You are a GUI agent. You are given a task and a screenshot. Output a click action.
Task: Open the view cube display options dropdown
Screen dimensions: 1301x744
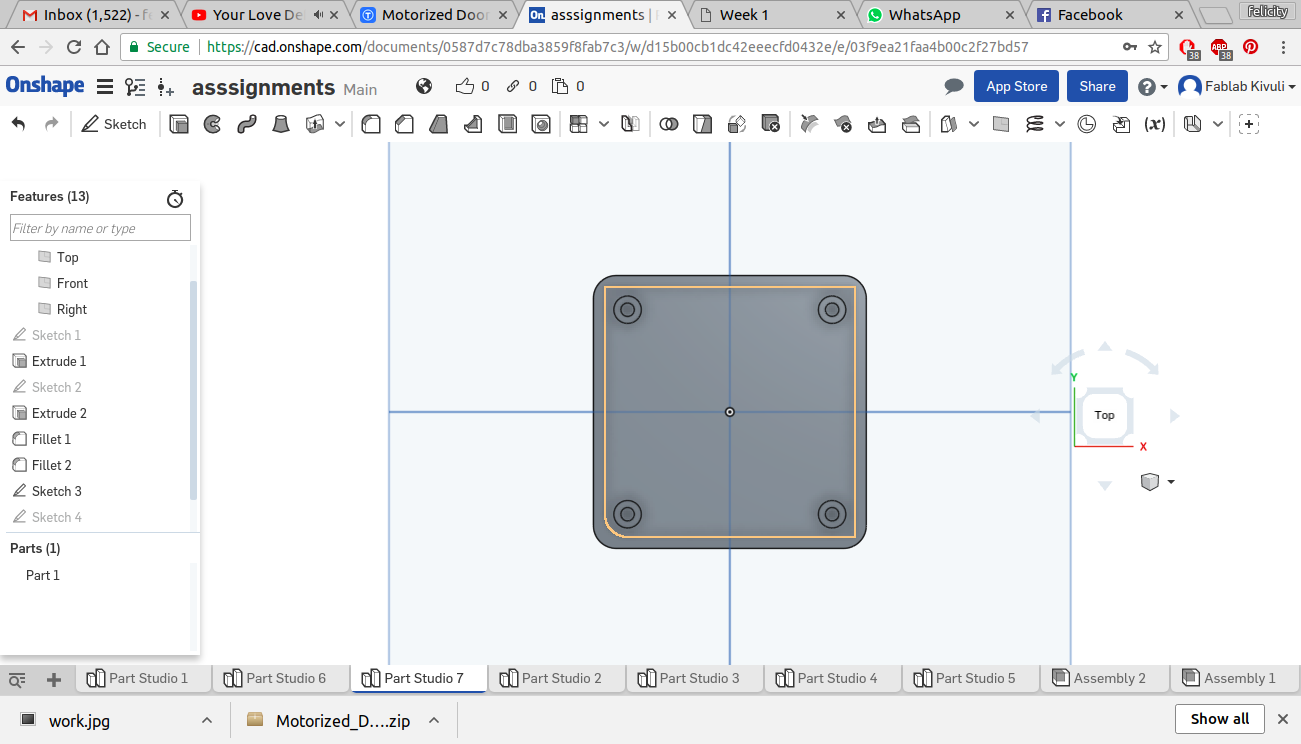pyautogui.click(x=1171, y=482)
